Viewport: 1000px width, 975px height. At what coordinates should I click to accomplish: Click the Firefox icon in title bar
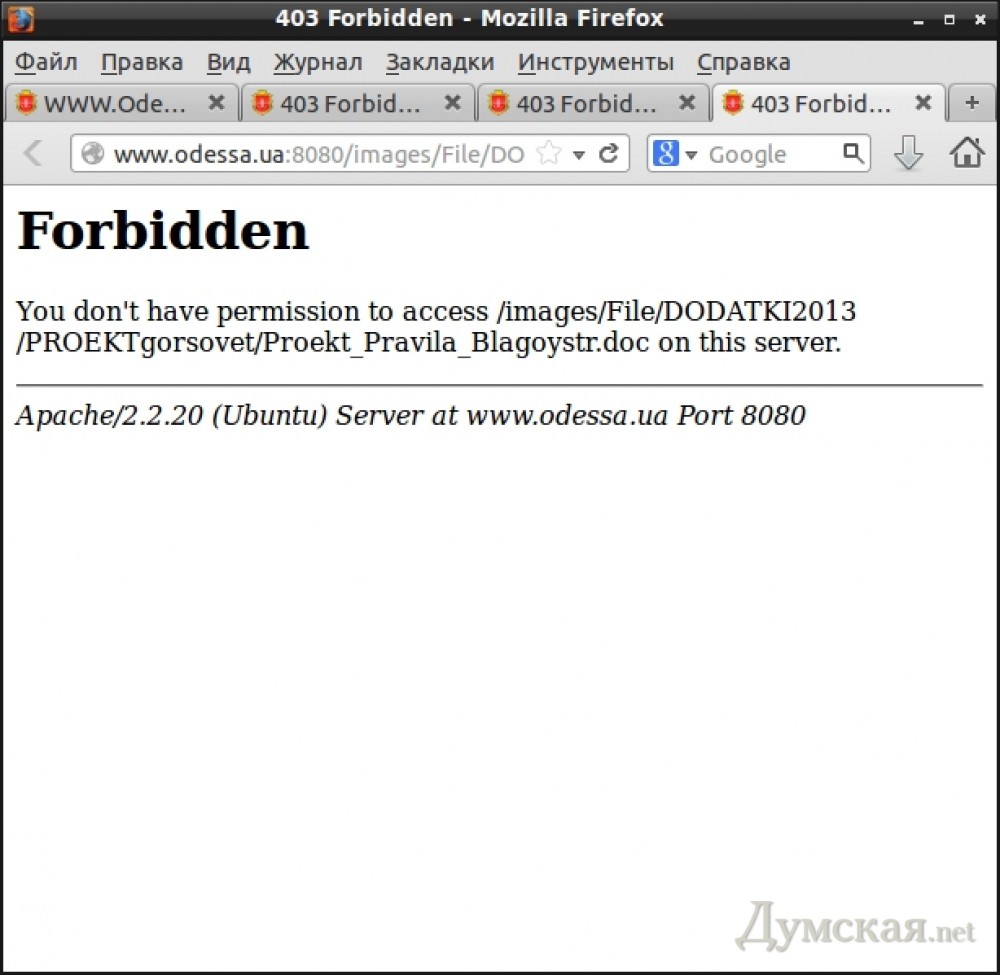click(21, 18)
